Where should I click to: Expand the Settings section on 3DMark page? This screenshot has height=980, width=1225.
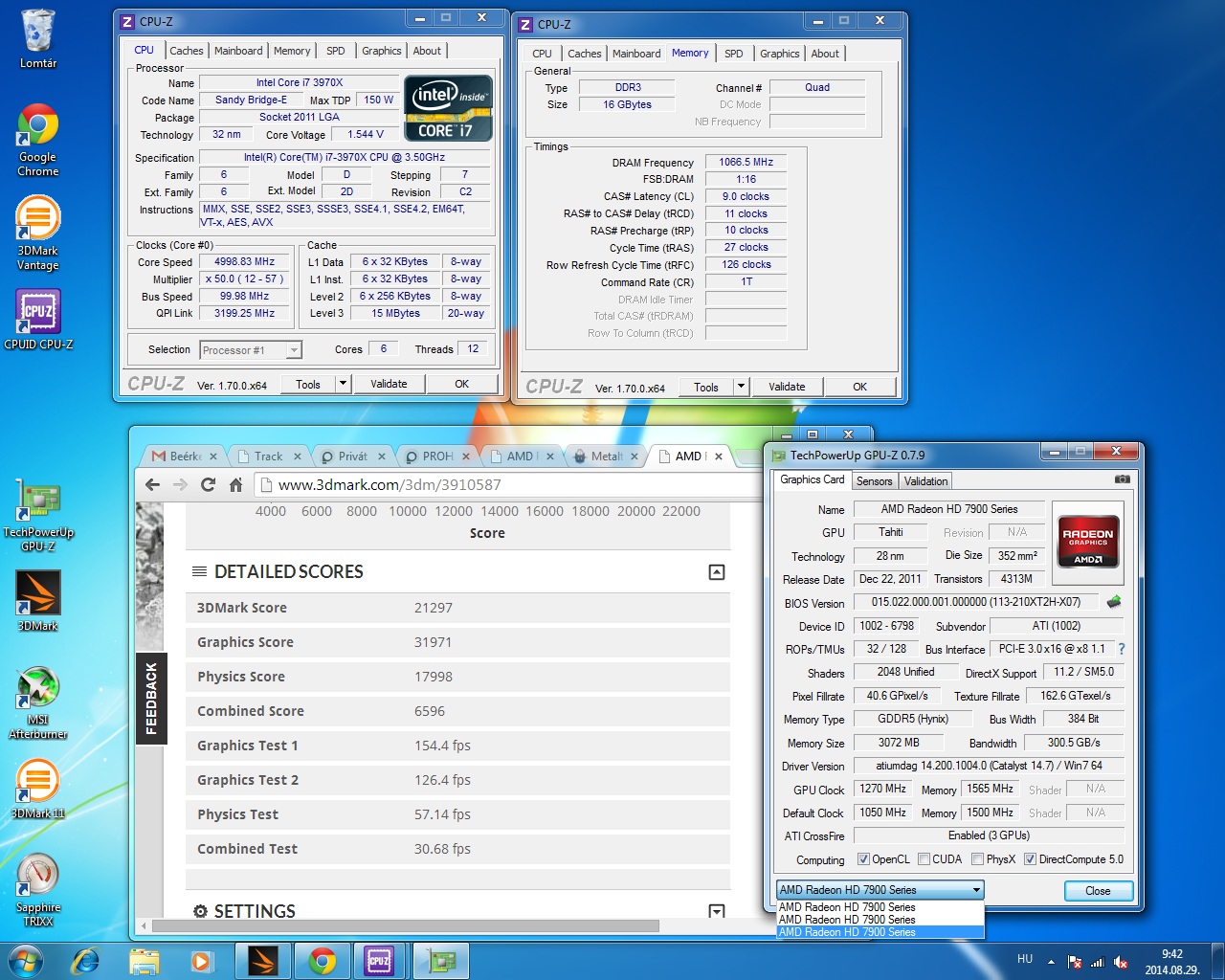pos(717,912)
